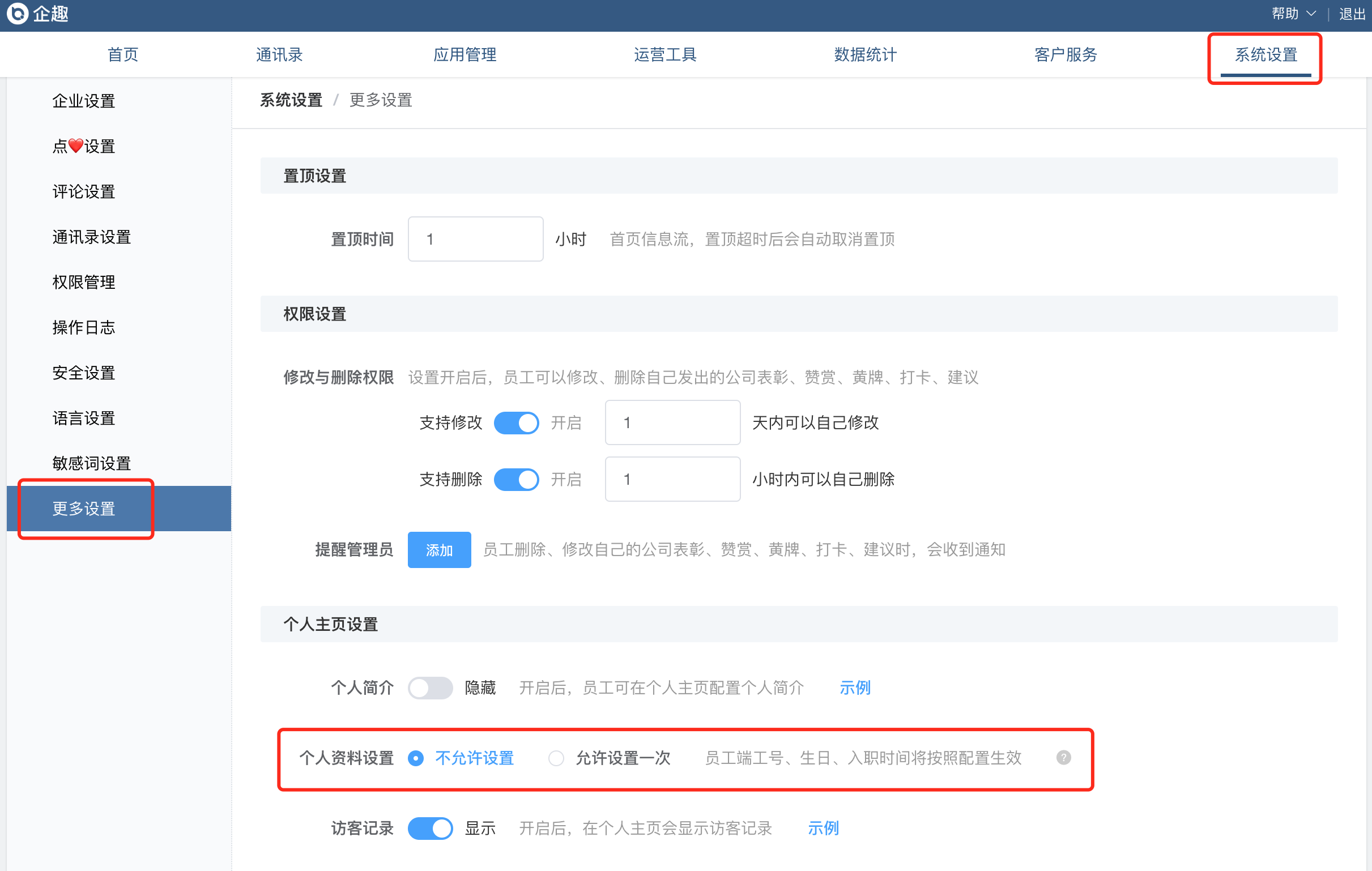Toggle the 支持删除 switch
Screen dimensions: 1372x871
tap(516, 479)
